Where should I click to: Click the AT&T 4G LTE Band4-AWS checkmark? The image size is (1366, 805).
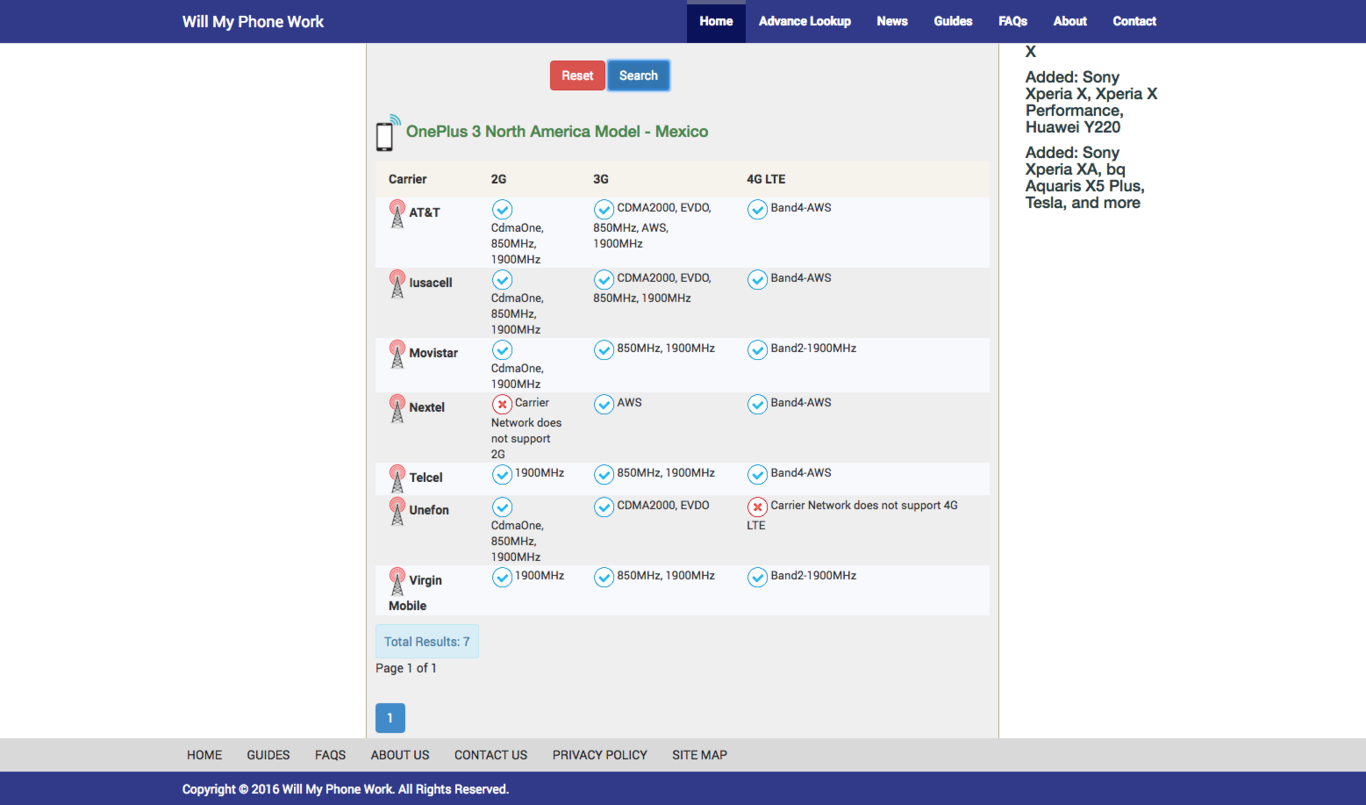coord(757,209)
